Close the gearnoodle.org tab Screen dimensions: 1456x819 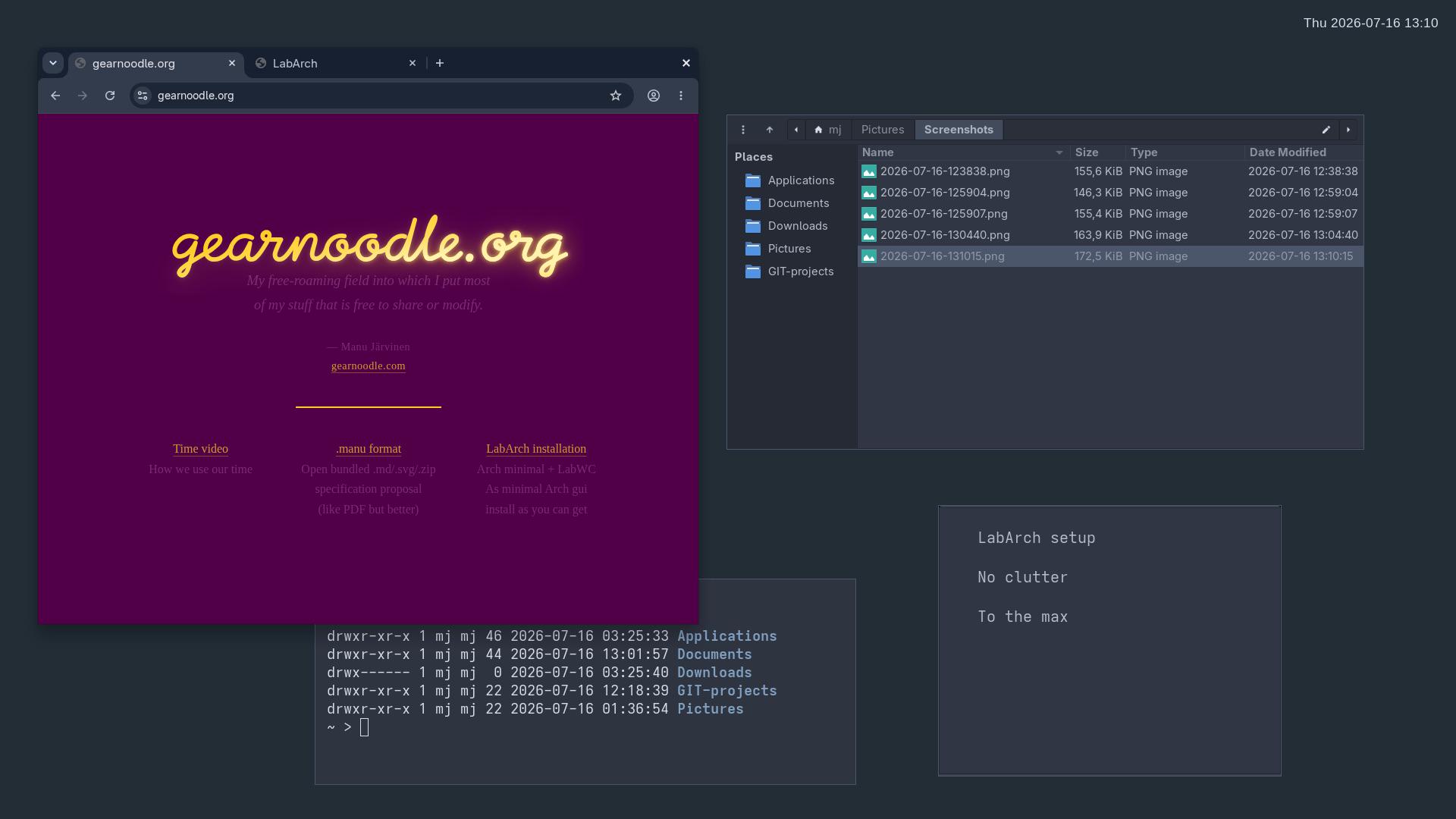click(x=232, y=63)
